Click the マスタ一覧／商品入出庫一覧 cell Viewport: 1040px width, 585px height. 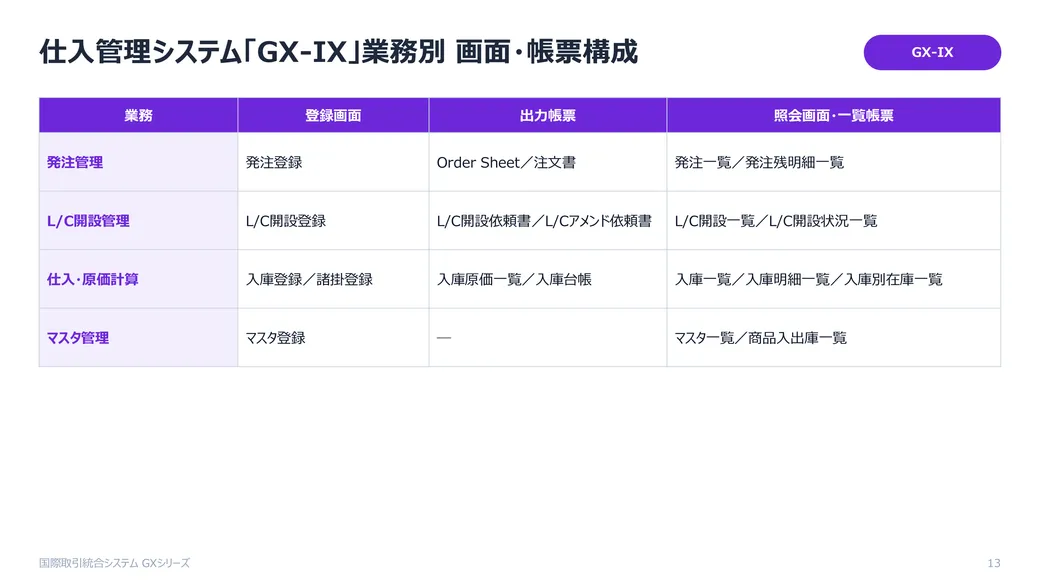pyautogui.click(x=834, y=338)
